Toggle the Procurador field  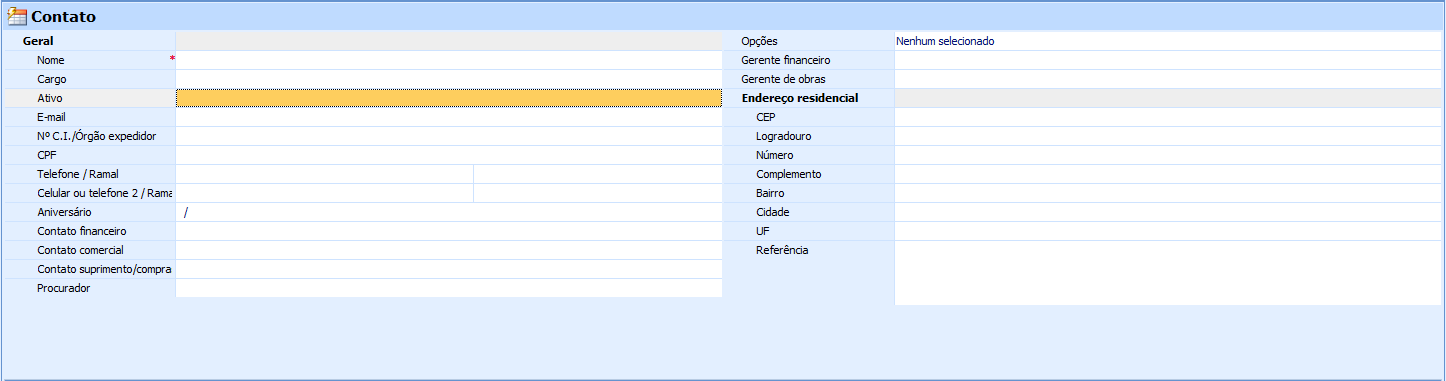[x=449, y=288]
